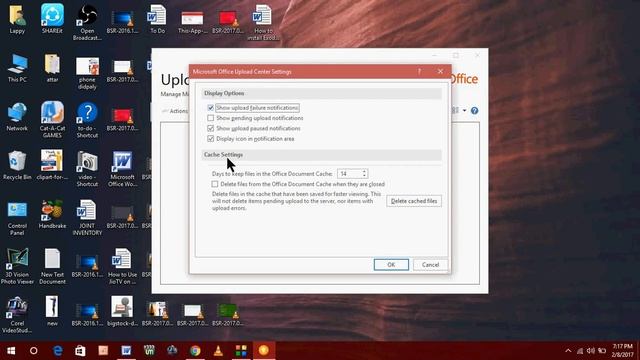Image resolution: width=640 pixels, height=360 pixels.
Task: Open the blue help icon in Upload Center
Action: point(474,111)
